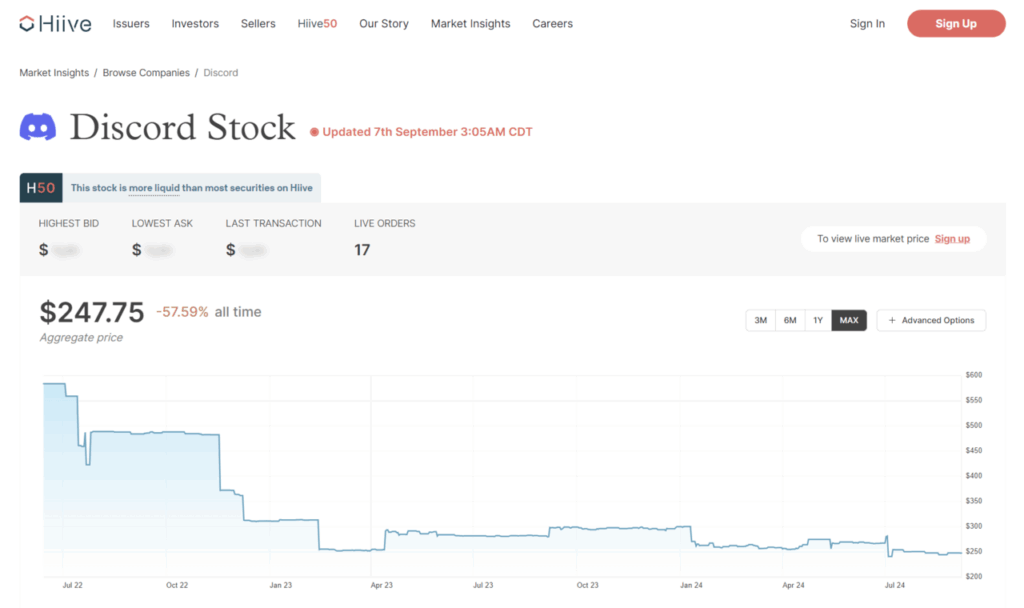1024x608 pixels.
Task: Click the Discord logo icon
Action: pos(38,127)
